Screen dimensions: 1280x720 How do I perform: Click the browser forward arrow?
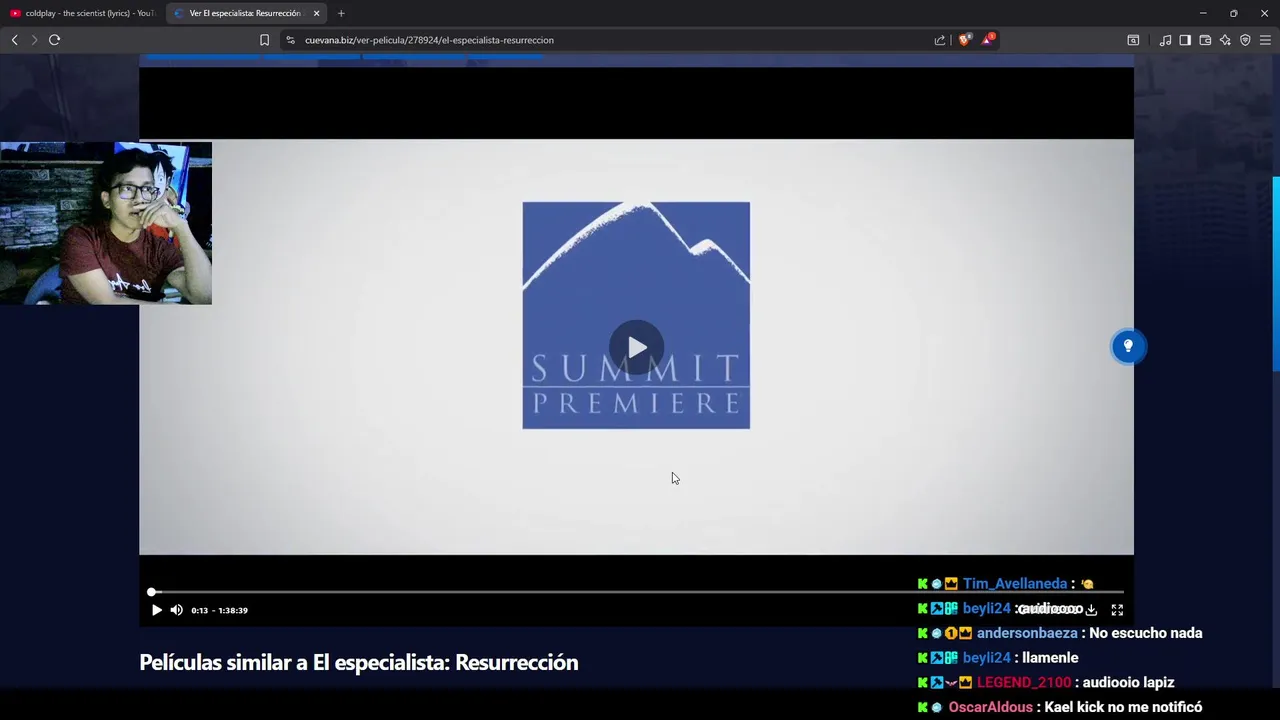click(34, 40)
